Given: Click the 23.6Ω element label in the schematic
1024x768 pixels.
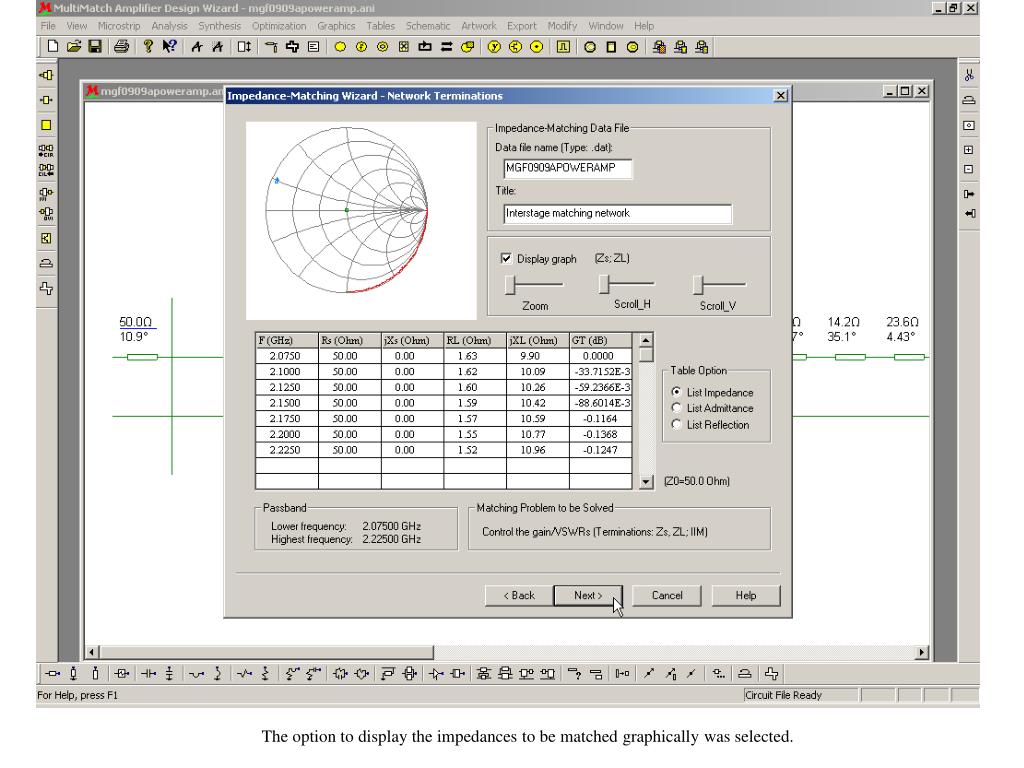Looking at the screenshot, I should coord(902,322).
